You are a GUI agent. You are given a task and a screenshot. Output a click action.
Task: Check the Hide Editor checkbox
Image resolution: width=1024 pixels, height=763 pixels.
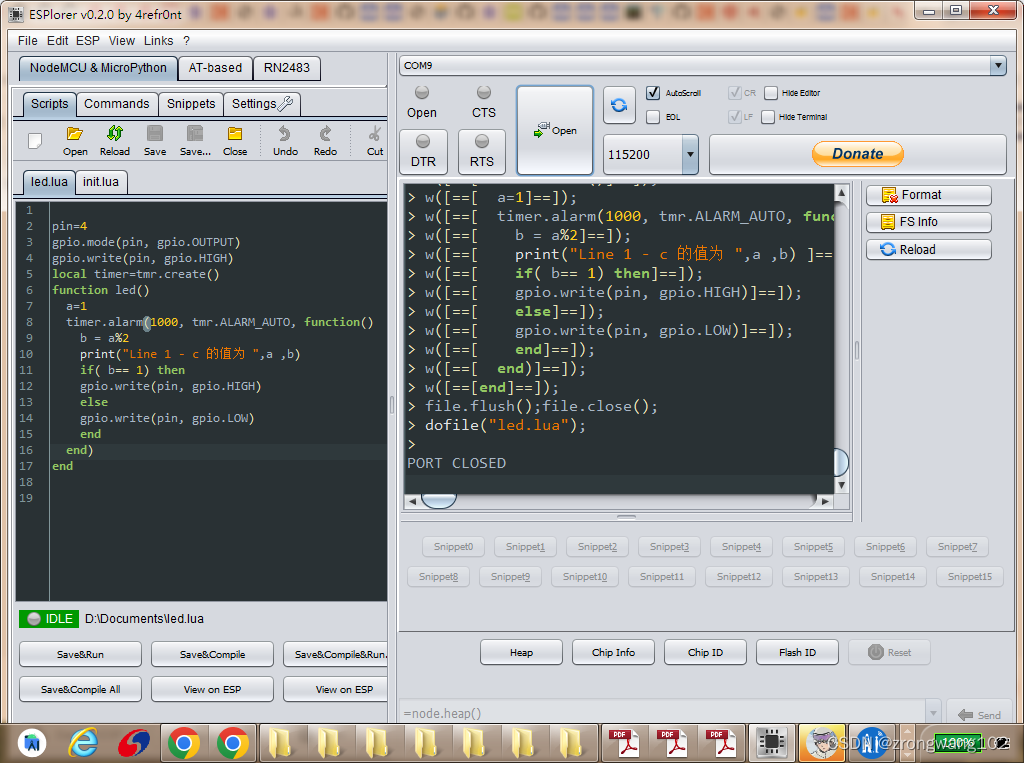(771, 93)
